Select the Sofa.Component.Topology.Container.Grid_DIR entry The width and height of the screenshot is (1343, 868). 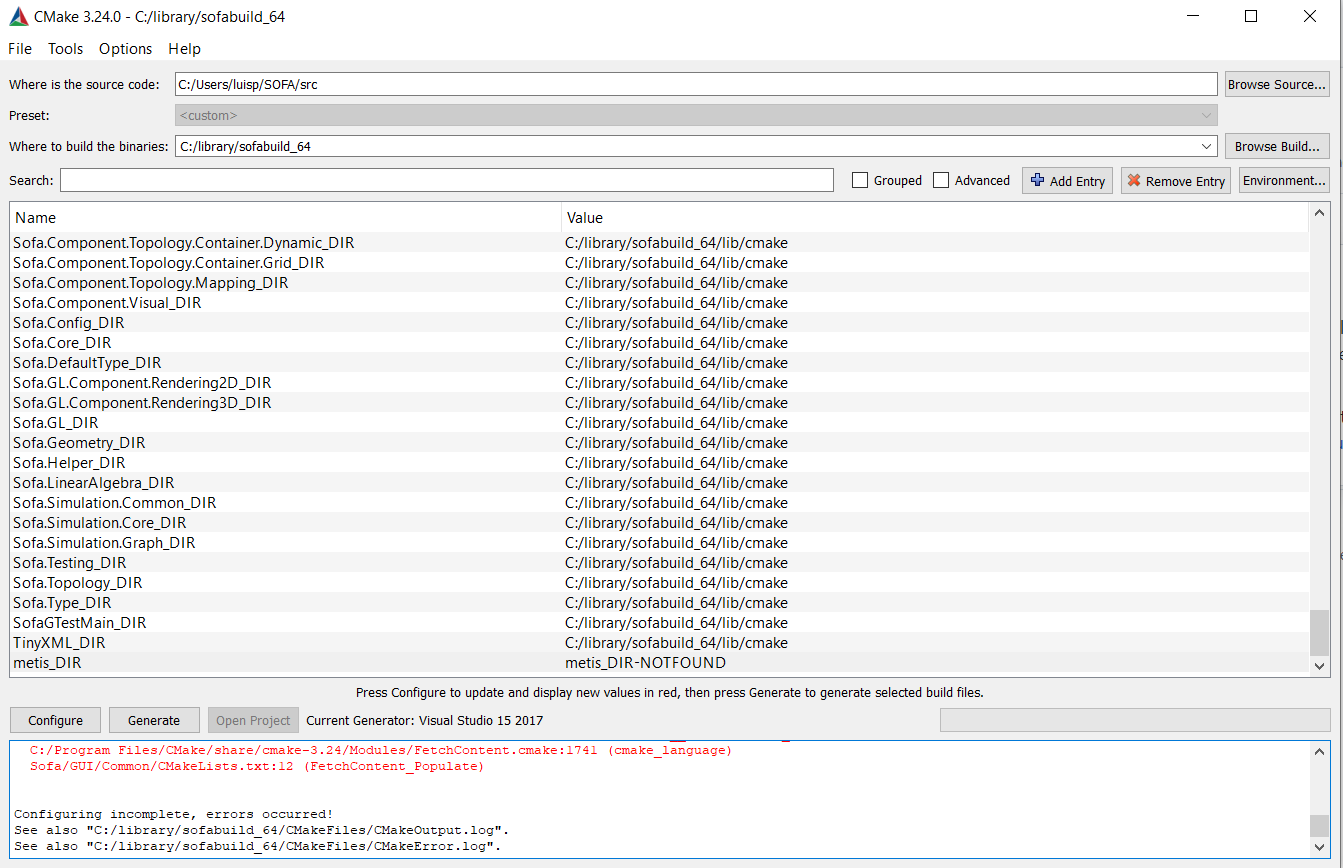click(x=169, y=263)
